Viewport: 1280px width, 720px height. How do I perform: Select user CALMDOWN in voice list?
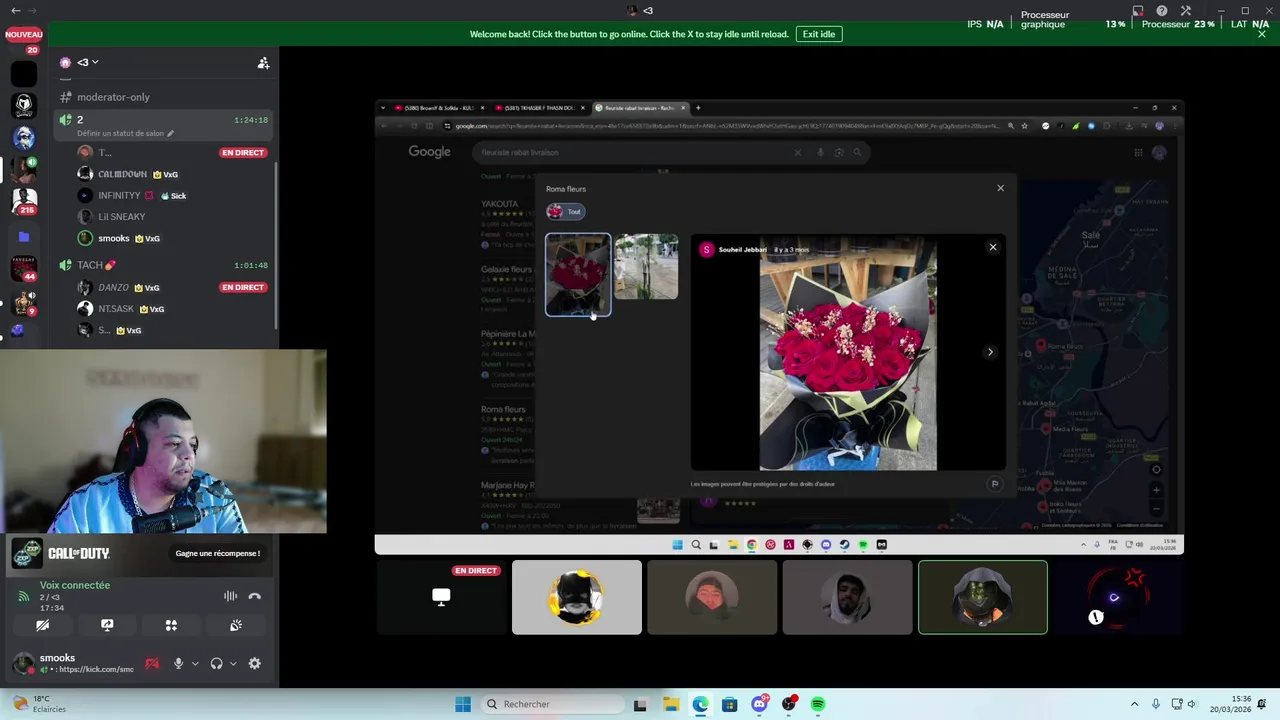(x=122, y=174)
